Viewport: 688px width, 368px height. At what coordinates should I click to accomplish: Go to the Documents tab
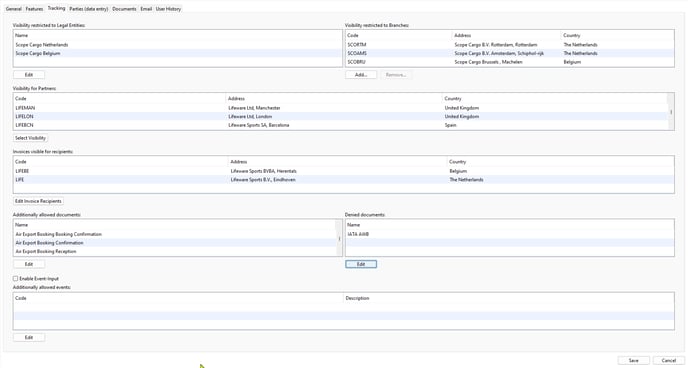click(124, 9)
